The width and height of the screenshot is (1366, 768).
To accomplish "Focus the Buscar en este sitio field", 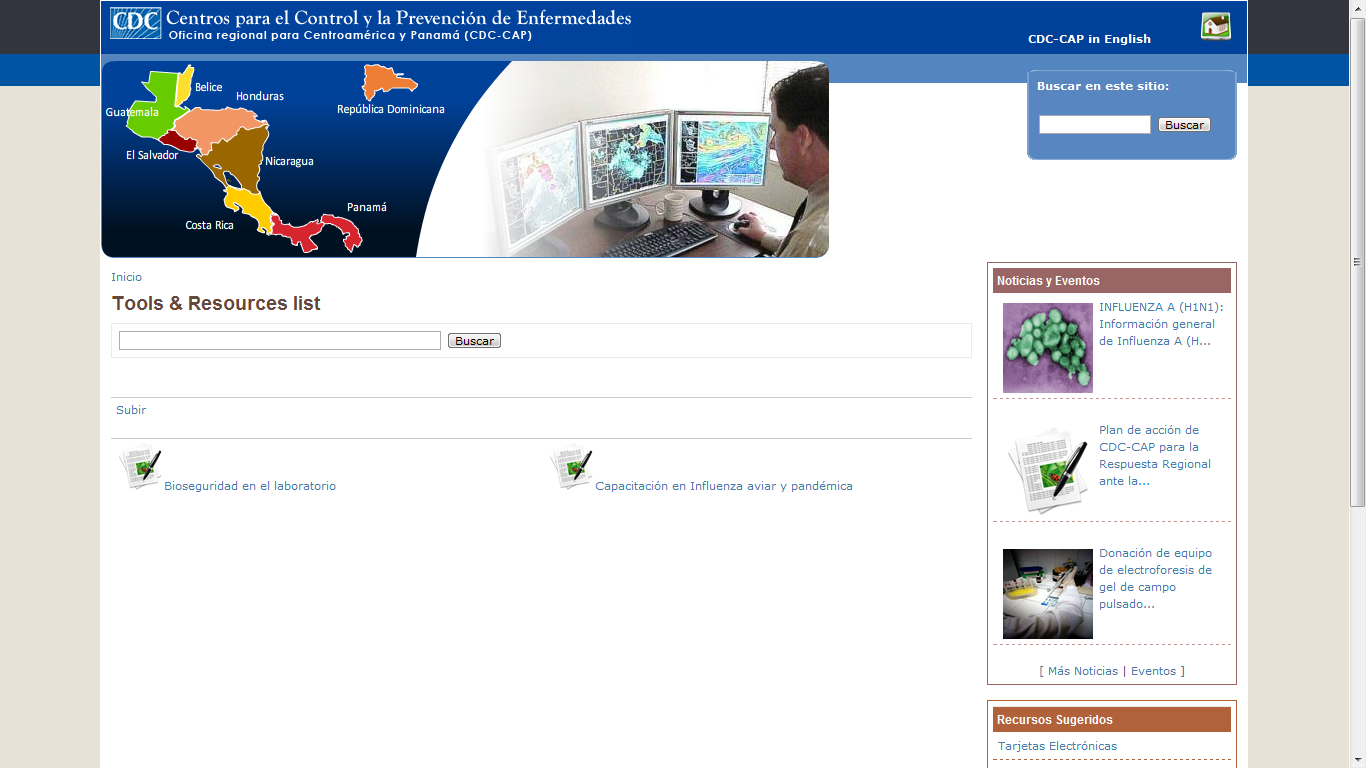I will [x=1095, y=125].
